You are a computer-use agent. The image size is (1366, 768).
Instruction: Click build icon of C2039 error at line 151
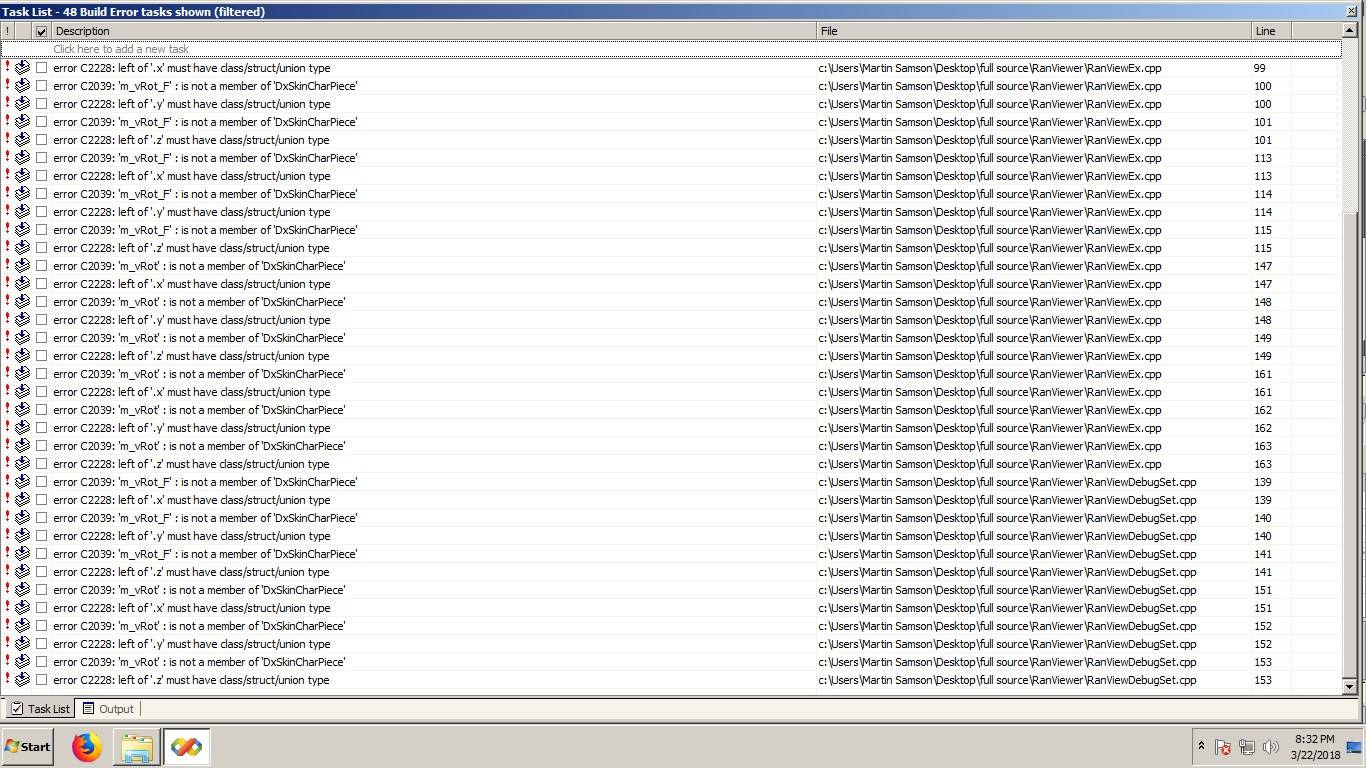(22, 590)
